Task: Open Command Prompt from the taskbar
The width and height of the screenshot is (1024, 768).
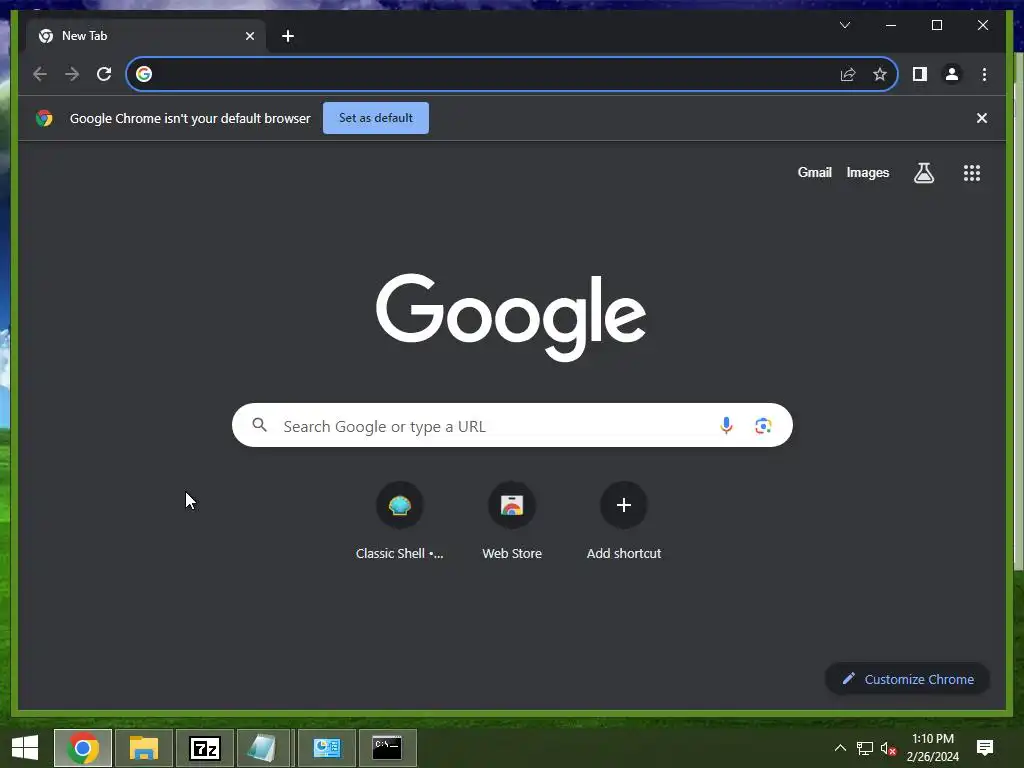Action: [x=387, y=748]
